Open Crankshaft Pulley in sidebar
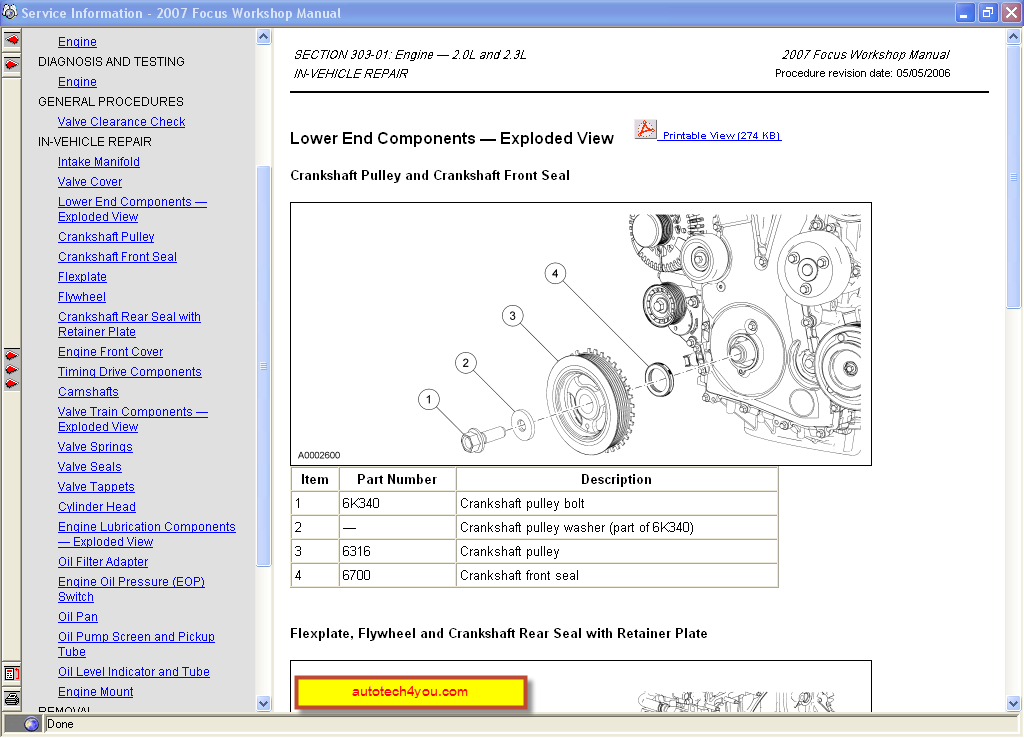 click(106, 236)
